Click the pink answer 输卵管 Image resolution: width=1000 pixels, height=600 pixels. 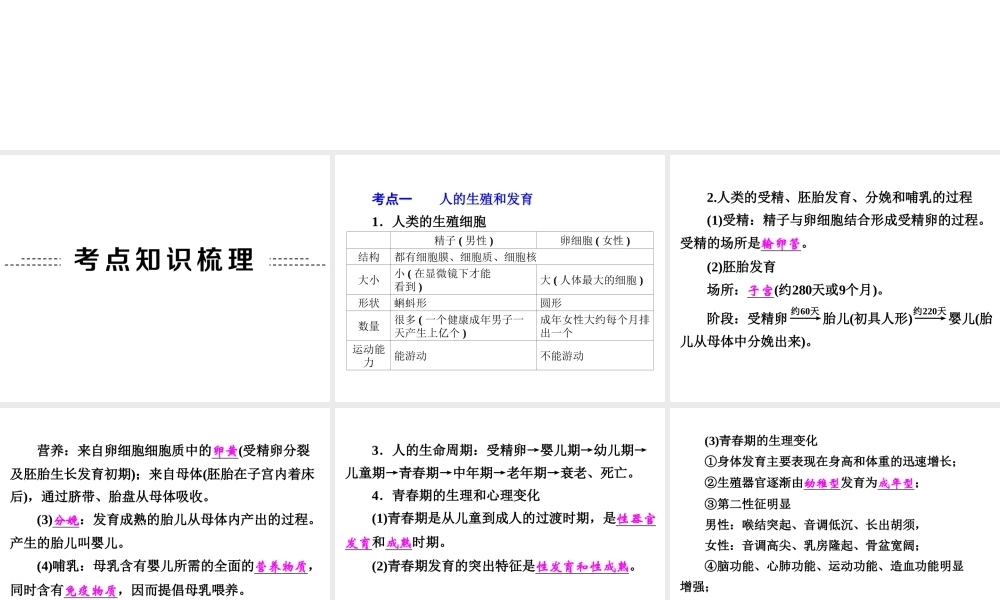click(781, 244)
